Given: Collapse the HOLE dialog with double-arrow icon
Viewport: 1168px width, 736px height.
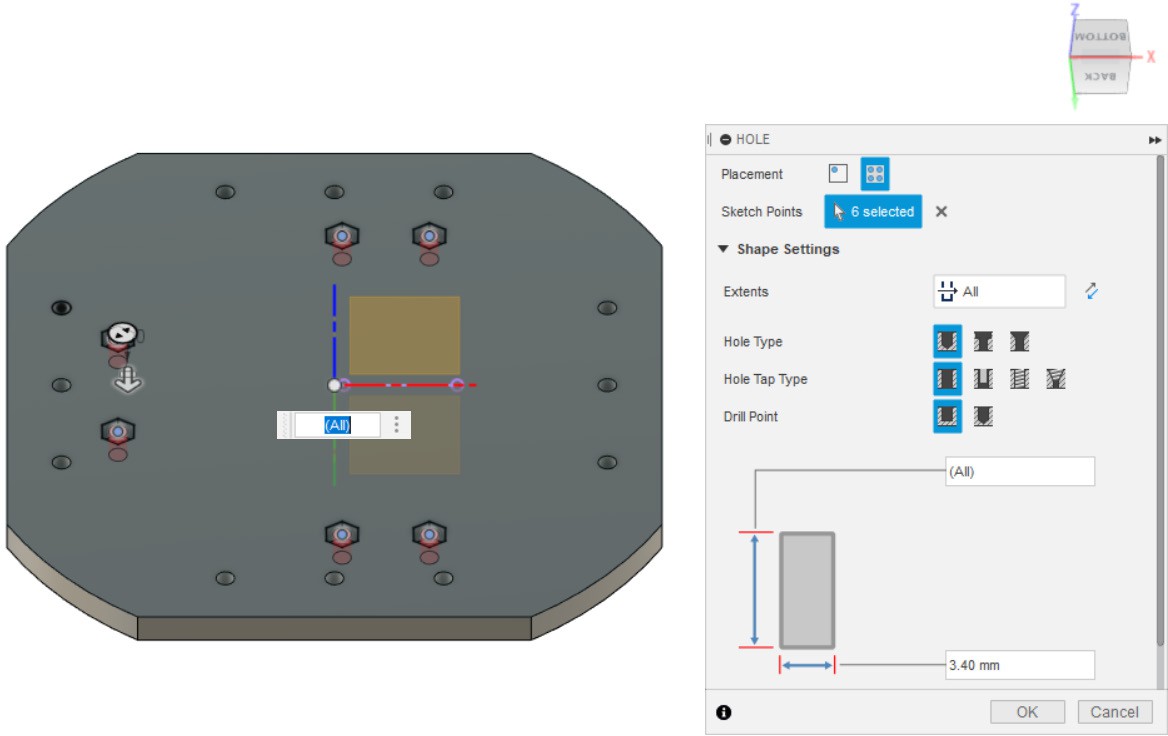Looking at the screenshot, I should [x=1155, y=140].
